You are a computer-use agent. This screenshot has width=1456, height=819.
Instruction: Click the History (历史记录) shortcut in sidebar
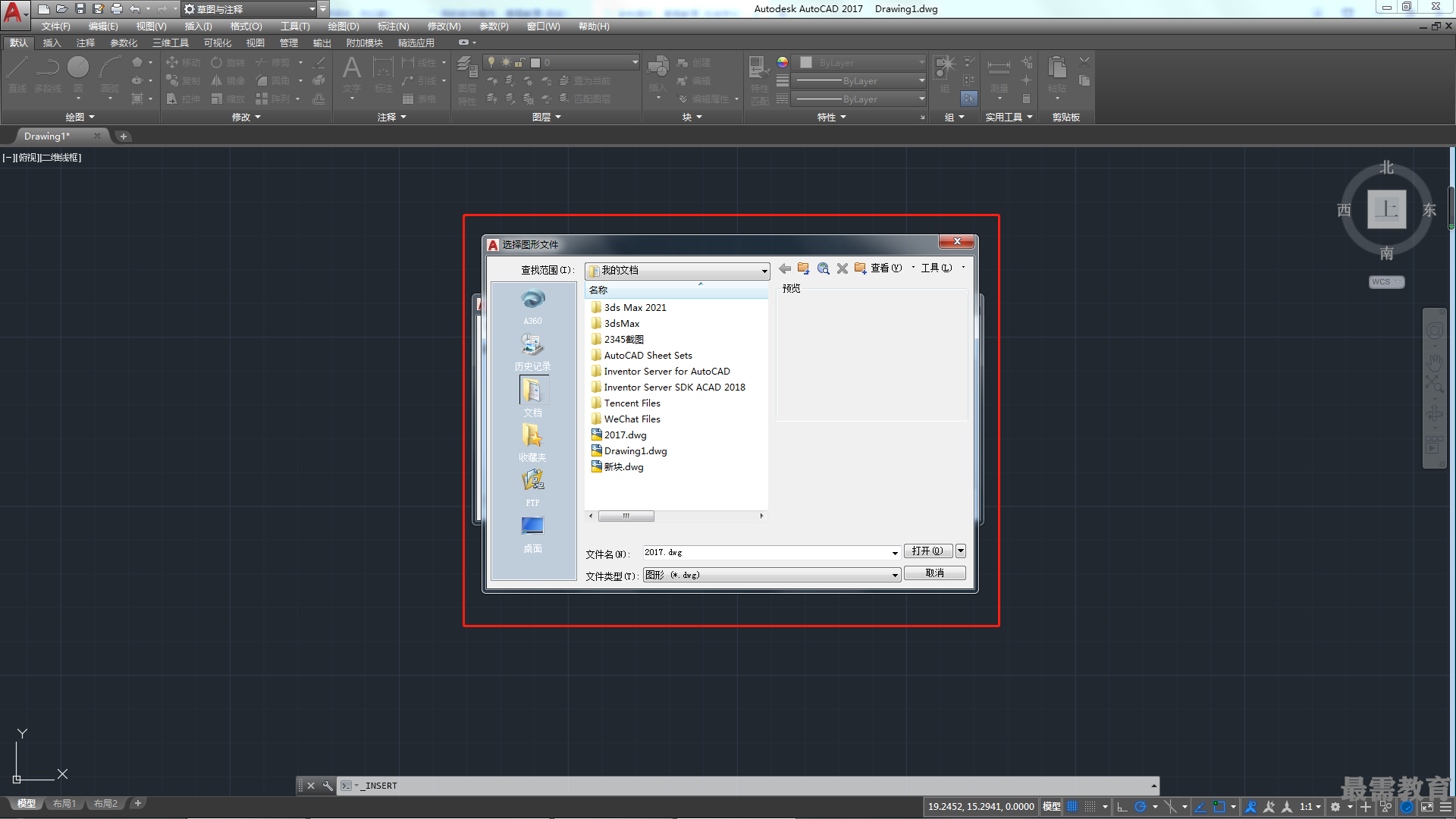(x=532, y=353)
